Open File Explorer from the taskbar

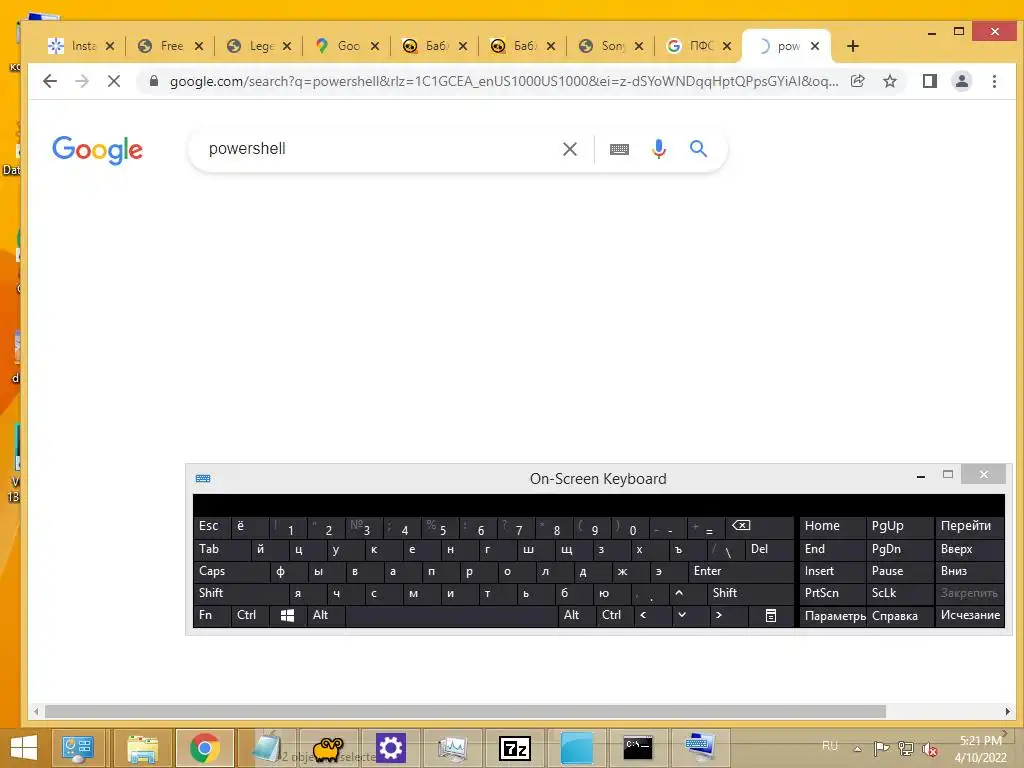point(142,748)
